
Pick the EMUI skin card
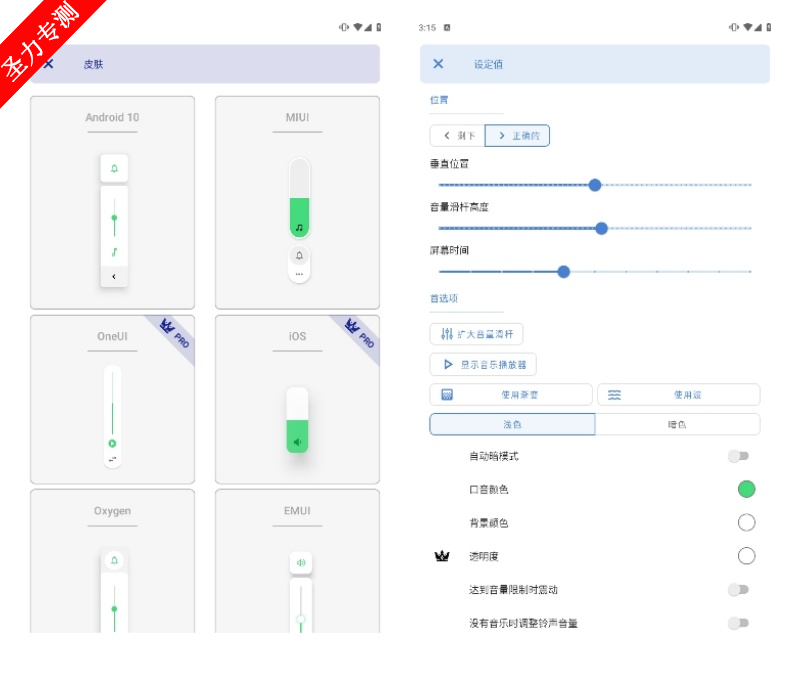[297, 561]
